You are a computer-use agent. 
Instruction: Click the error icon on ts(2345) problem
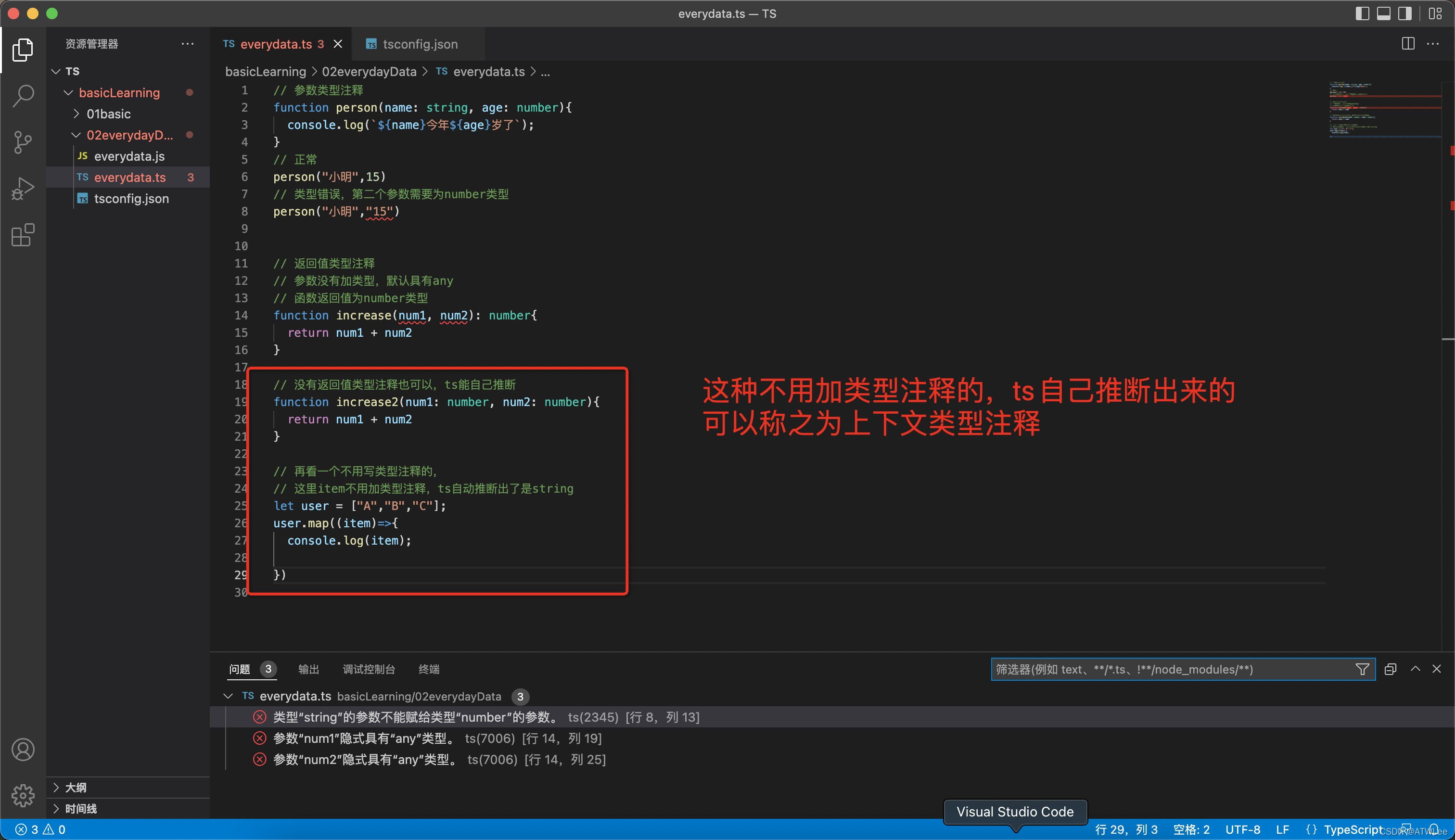click(x=260, y=717)
